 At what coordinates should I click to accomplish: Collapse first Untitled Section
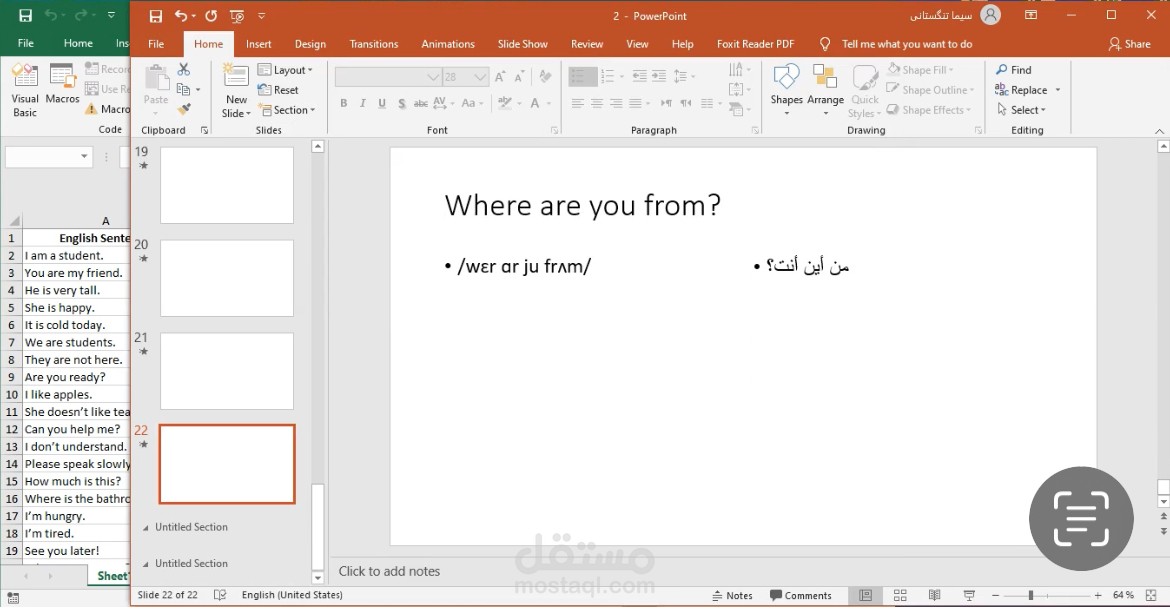click(x=146, y=528)
